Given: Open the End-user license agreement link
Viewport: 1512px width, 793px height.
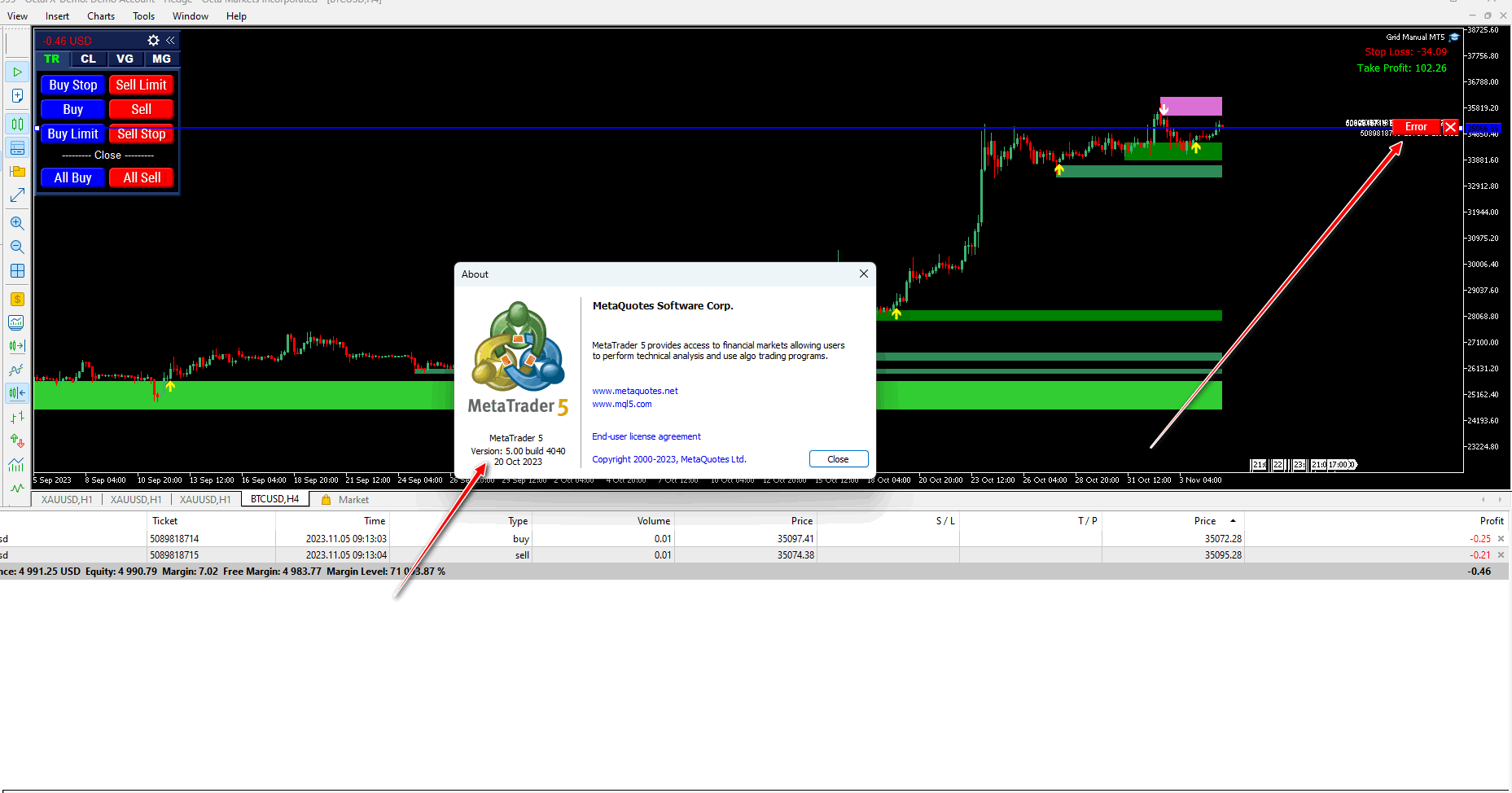Looking at the screenshot, I should pos(646,436).
